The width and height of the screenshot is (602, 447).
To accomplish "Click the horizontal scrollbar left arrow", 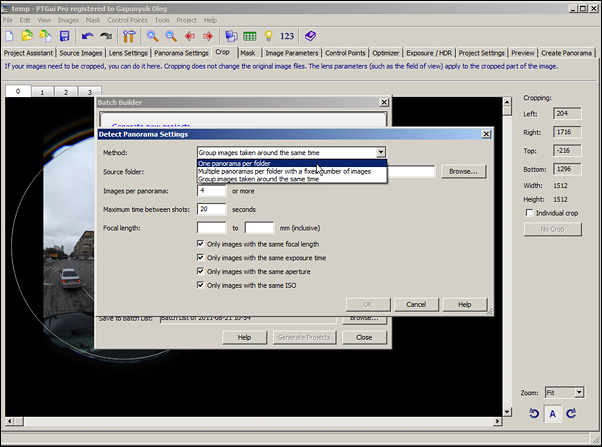I will (x=10, y=421).
